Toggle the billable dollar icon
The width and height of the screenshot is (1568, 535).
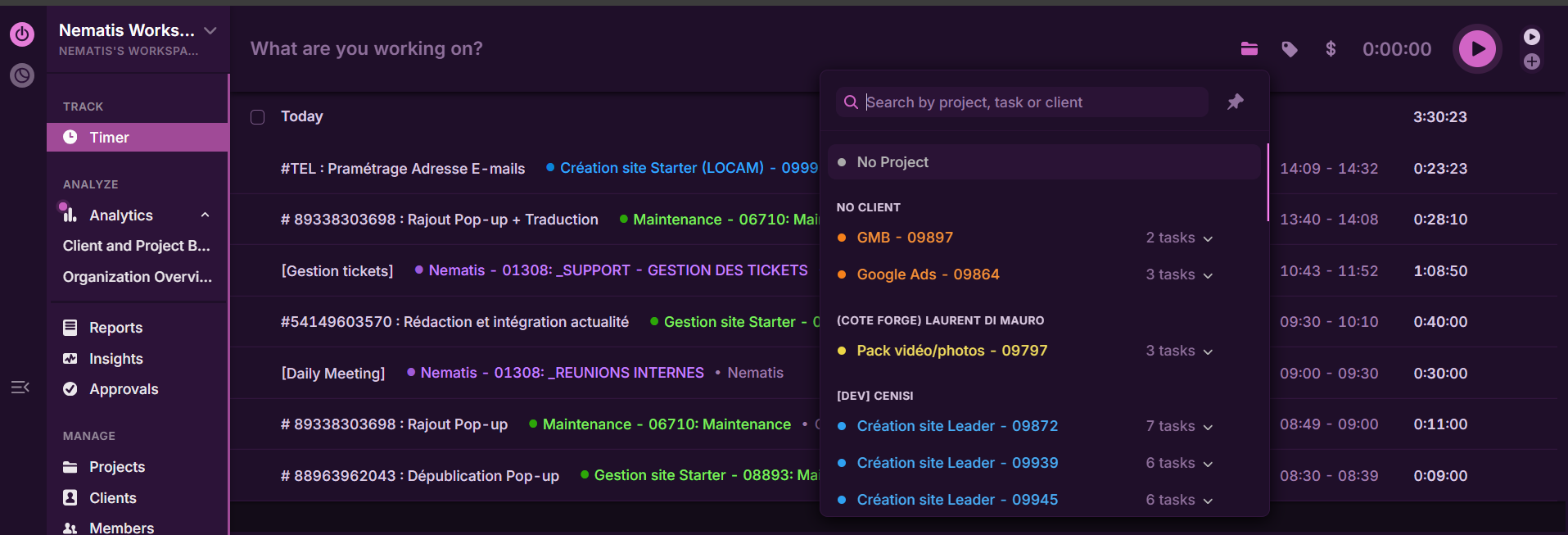(x=1331, y=49)
